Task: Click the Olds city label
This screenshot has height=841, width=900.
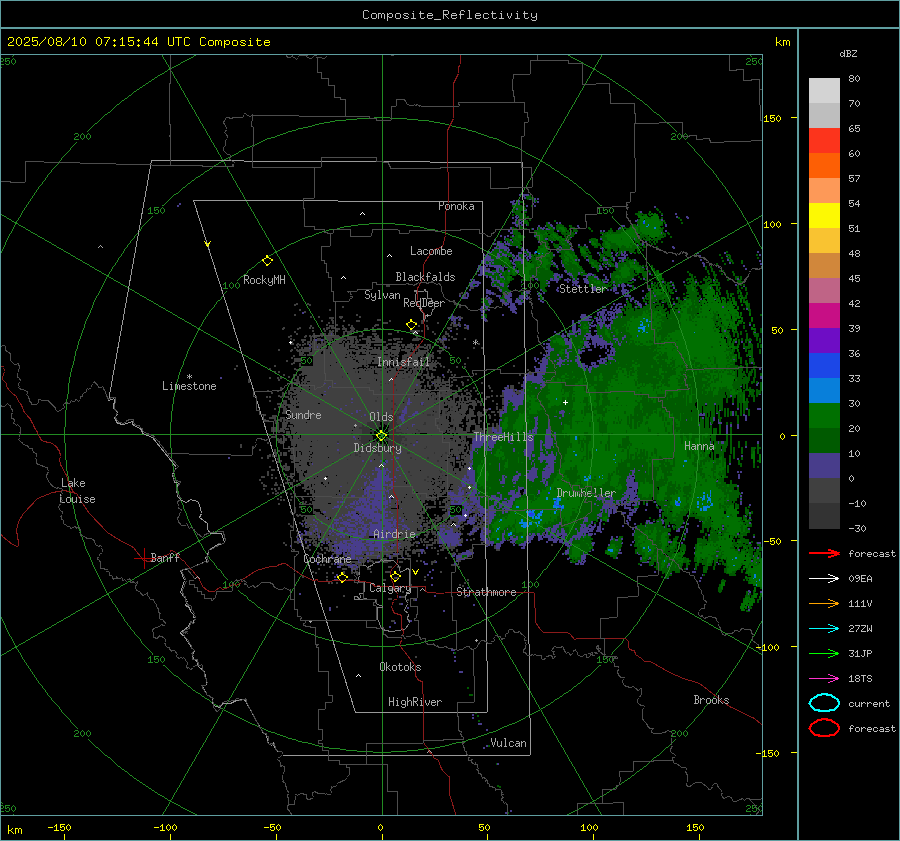Action: tap(381, 417)
